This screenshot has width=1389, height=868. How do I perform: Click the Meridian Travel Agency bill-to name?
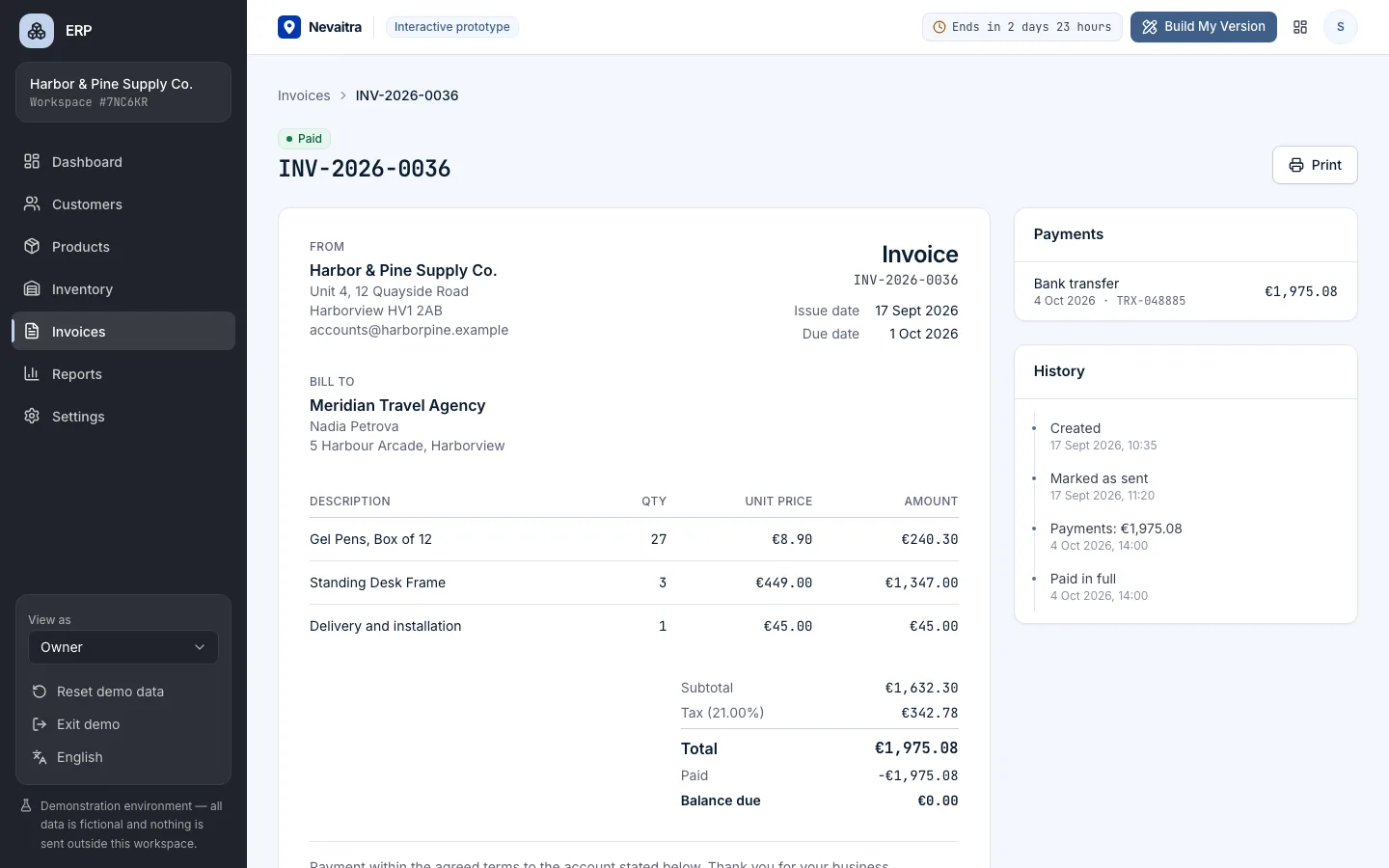(x=397, y=405)
